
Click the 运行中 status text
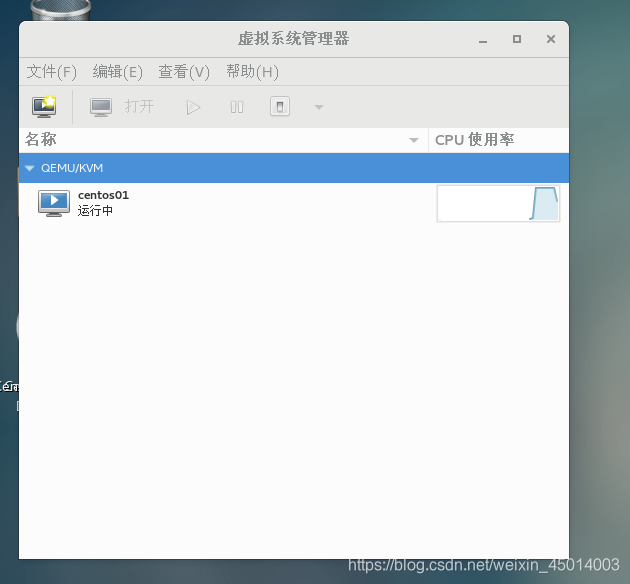[95, 210]
